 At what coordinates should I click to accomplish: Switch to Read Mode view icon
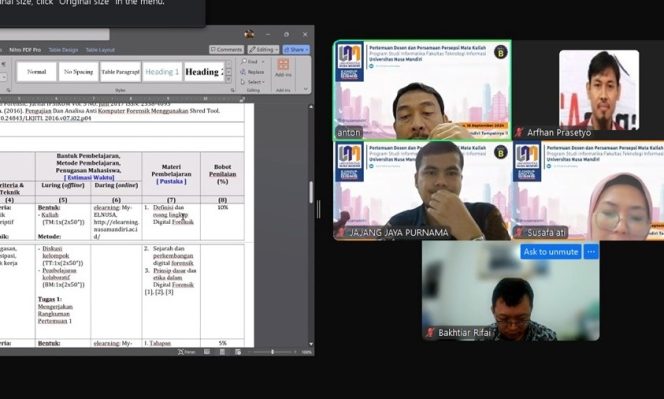(x=207, y=352)
